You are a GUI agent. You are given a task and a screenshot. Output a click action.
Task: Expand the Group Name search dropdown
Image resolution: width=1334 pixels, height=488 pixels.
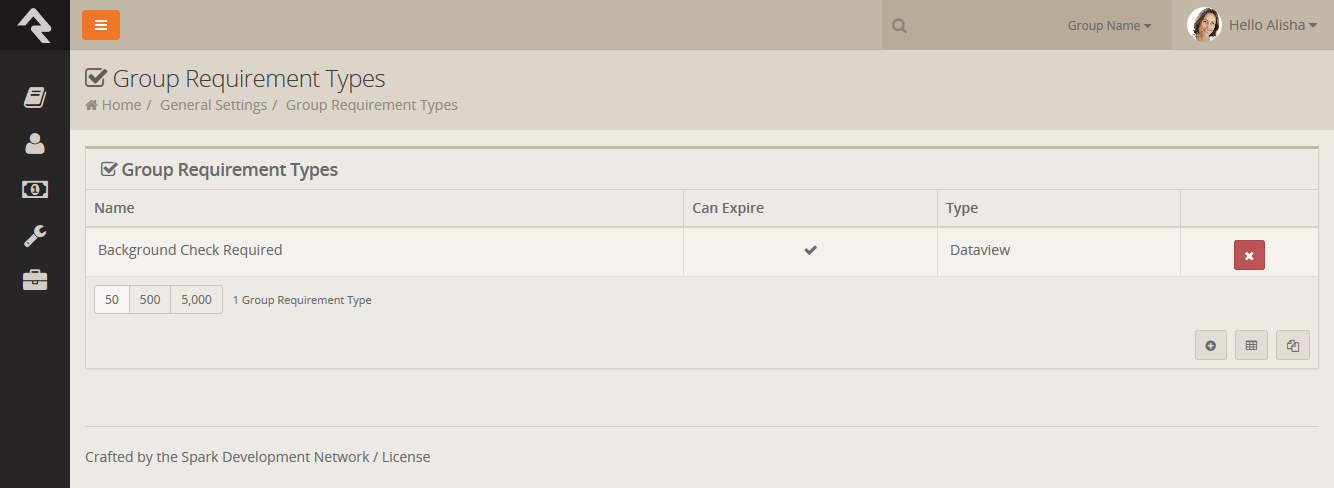click(1109, 26)
